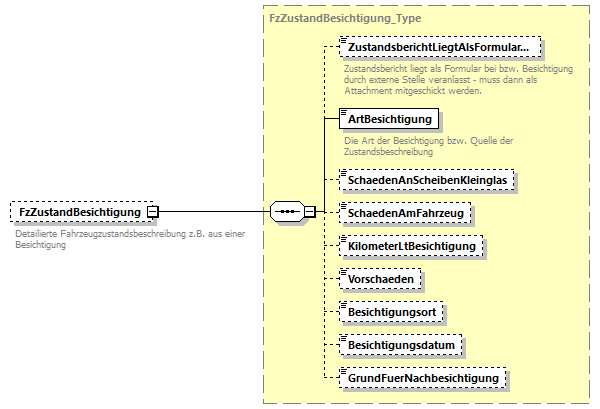Click the description under FzZustandBesichtigung root
The height and width of the screenshot is (409, 600).
pyautogui.click(x=130, y=239)
